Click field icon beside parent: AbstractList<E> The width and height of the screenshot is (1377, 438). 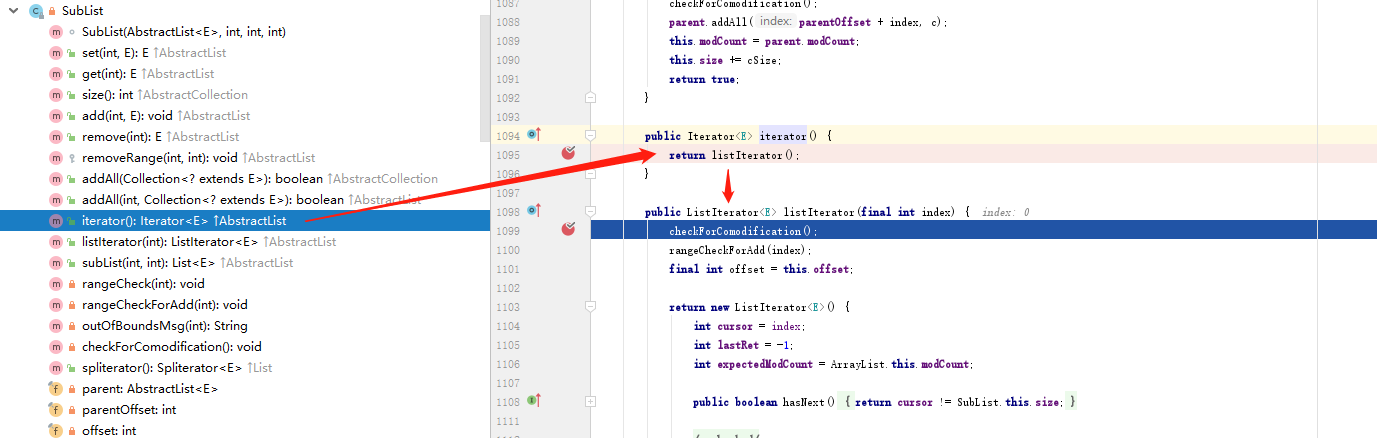[x=55, y=389]
